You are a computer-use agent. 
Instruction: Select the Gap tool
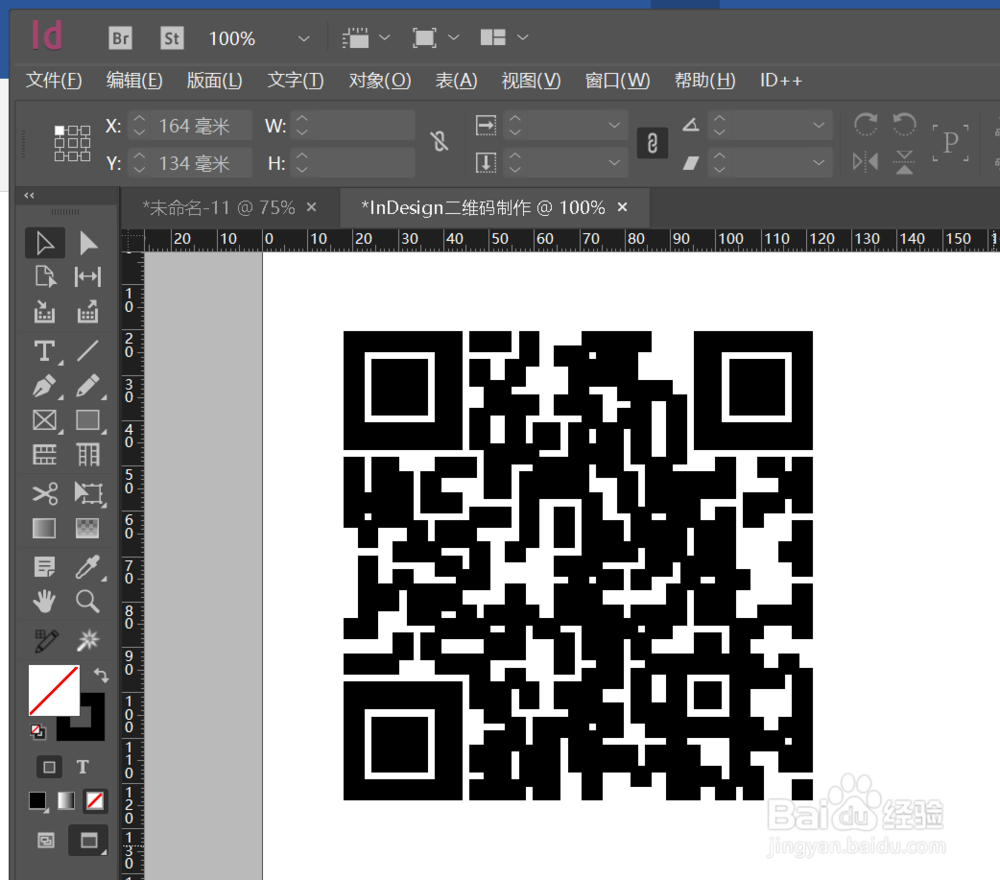tap(88, 277)
